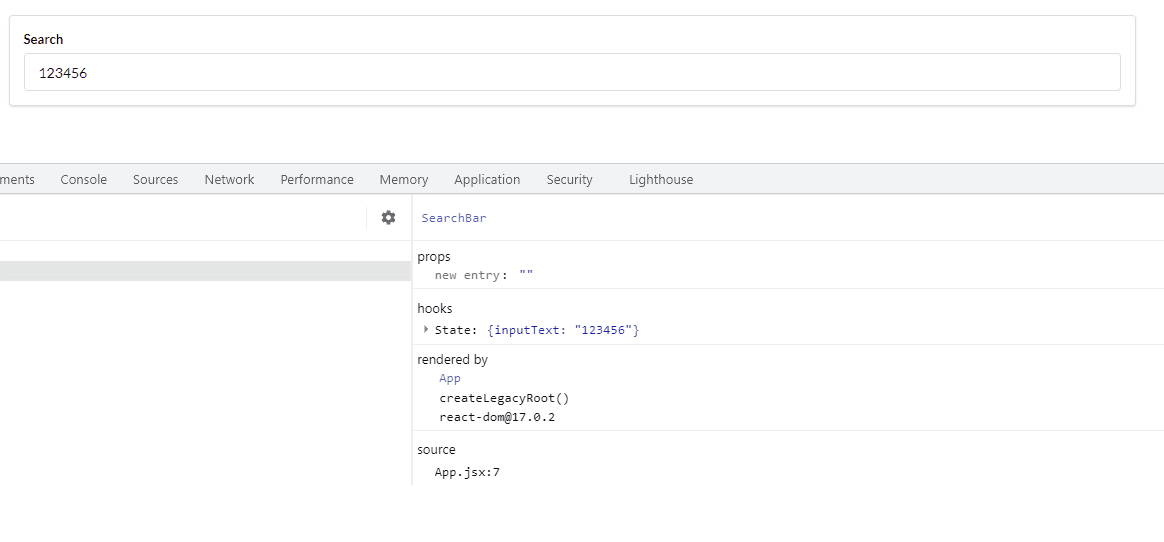Select the Lighthouse tab
Screen dimensions: 1164x542
pos(661,179)
